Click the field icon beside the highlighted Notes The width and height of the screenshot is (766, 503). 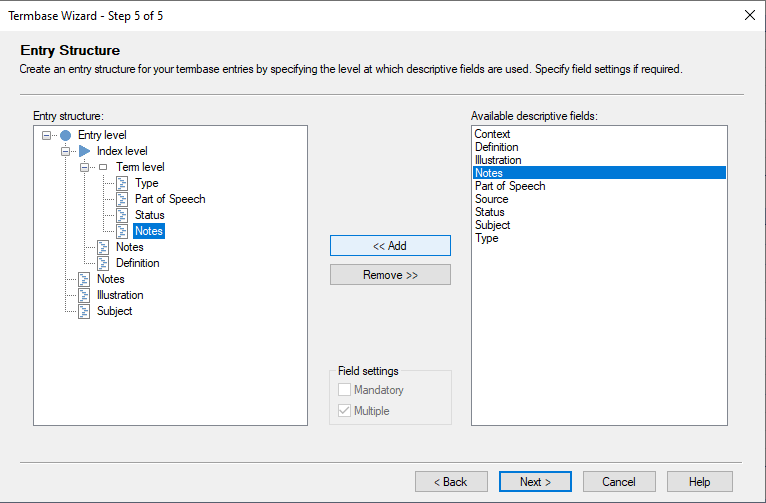[x=122, y=231]
